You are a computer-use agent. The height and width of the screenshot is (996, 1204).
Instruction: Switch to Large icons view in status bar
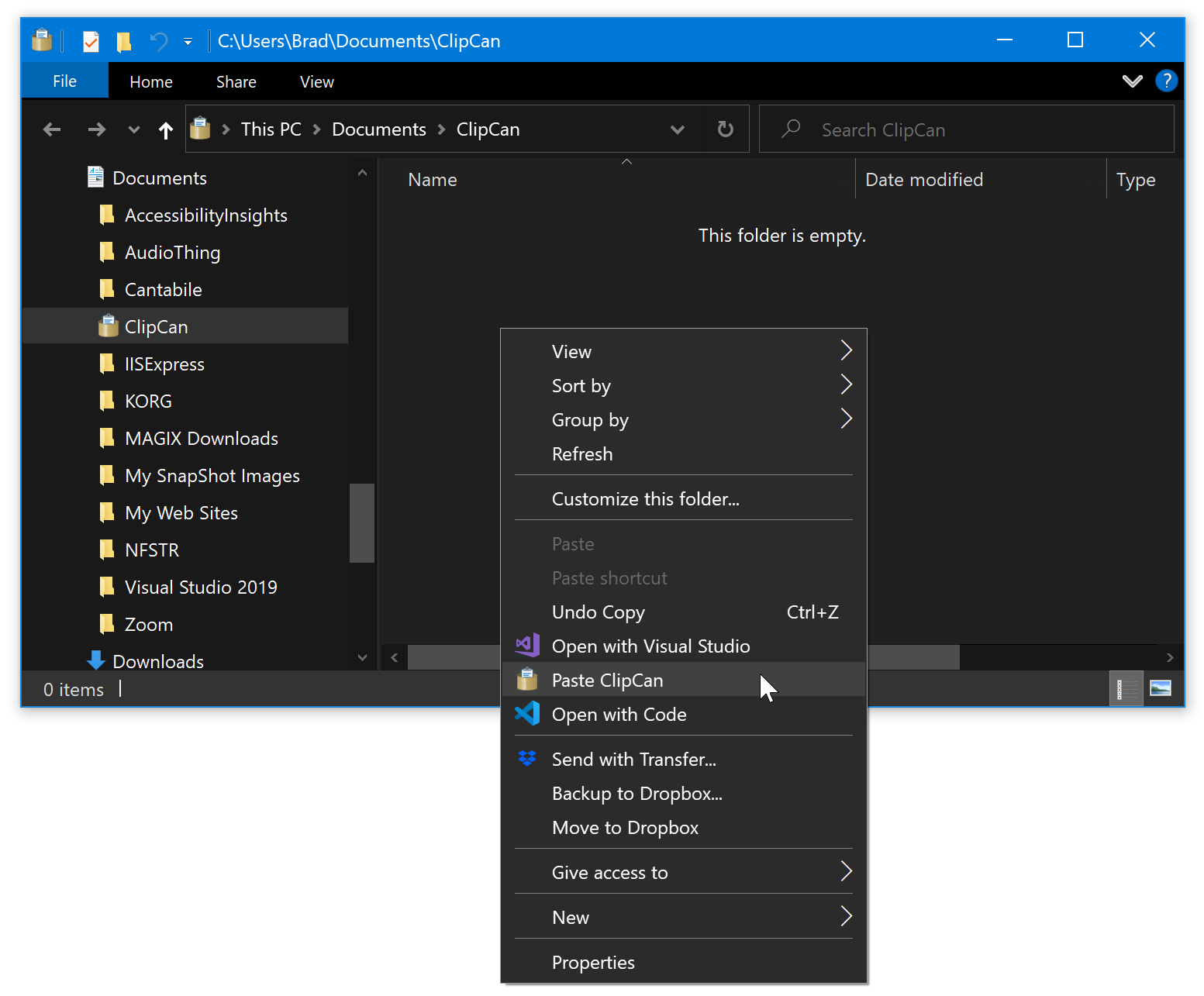pos(1160,688)
